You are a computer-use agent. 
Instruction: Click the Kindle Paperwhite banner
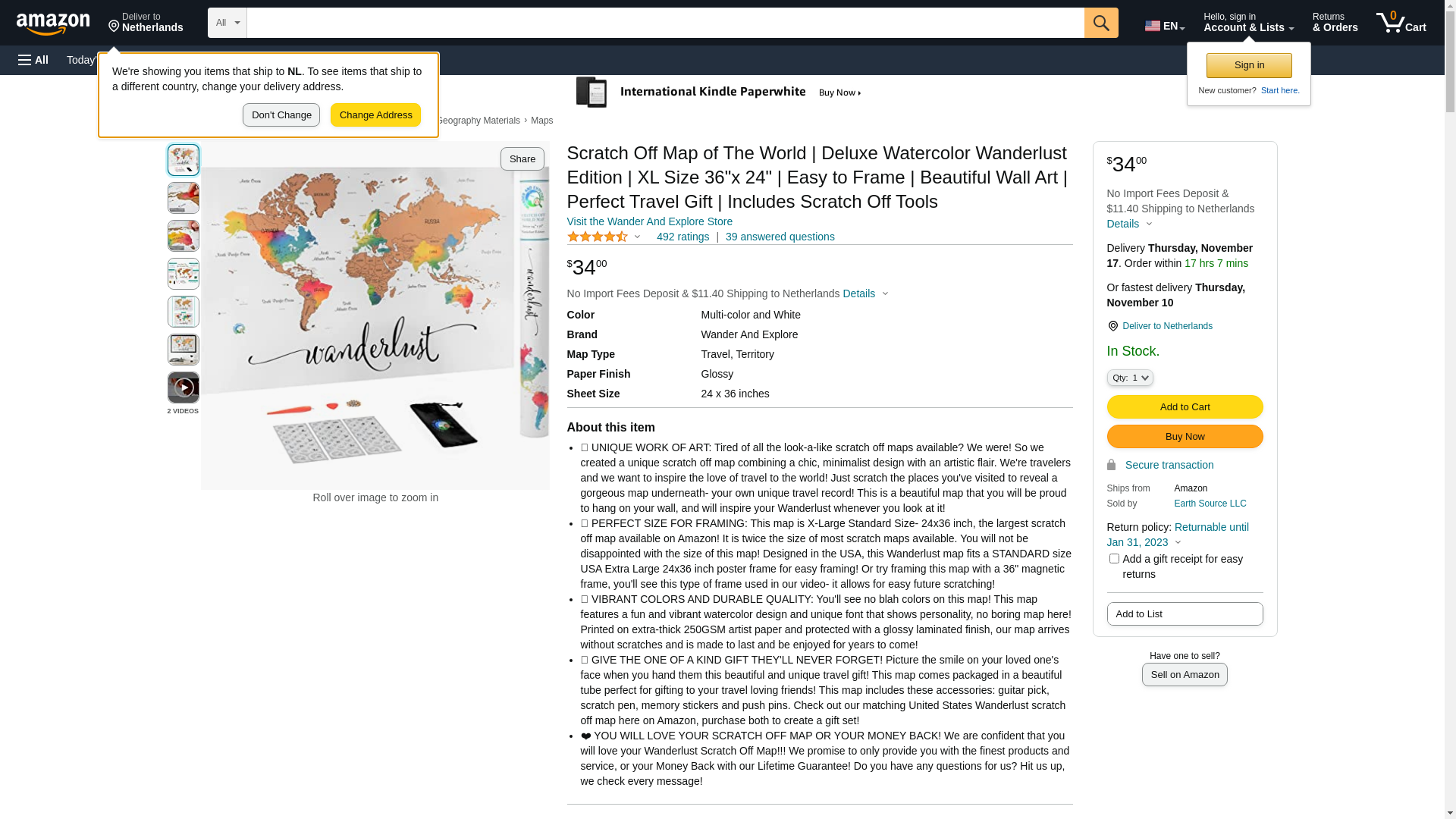719,93
